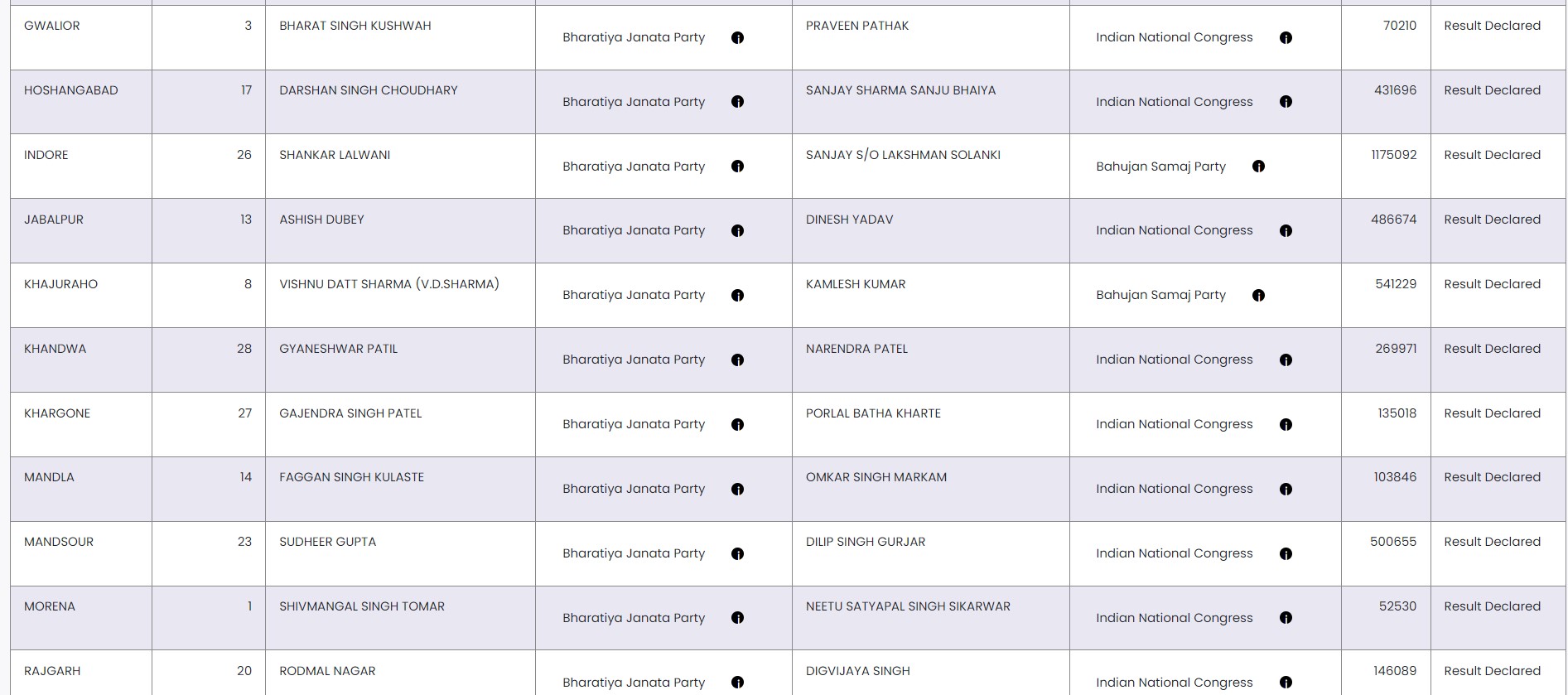Click trailing candidate DILIP SINGH GURJAR
Screen dimensions: 1568x695
point(866,542)
